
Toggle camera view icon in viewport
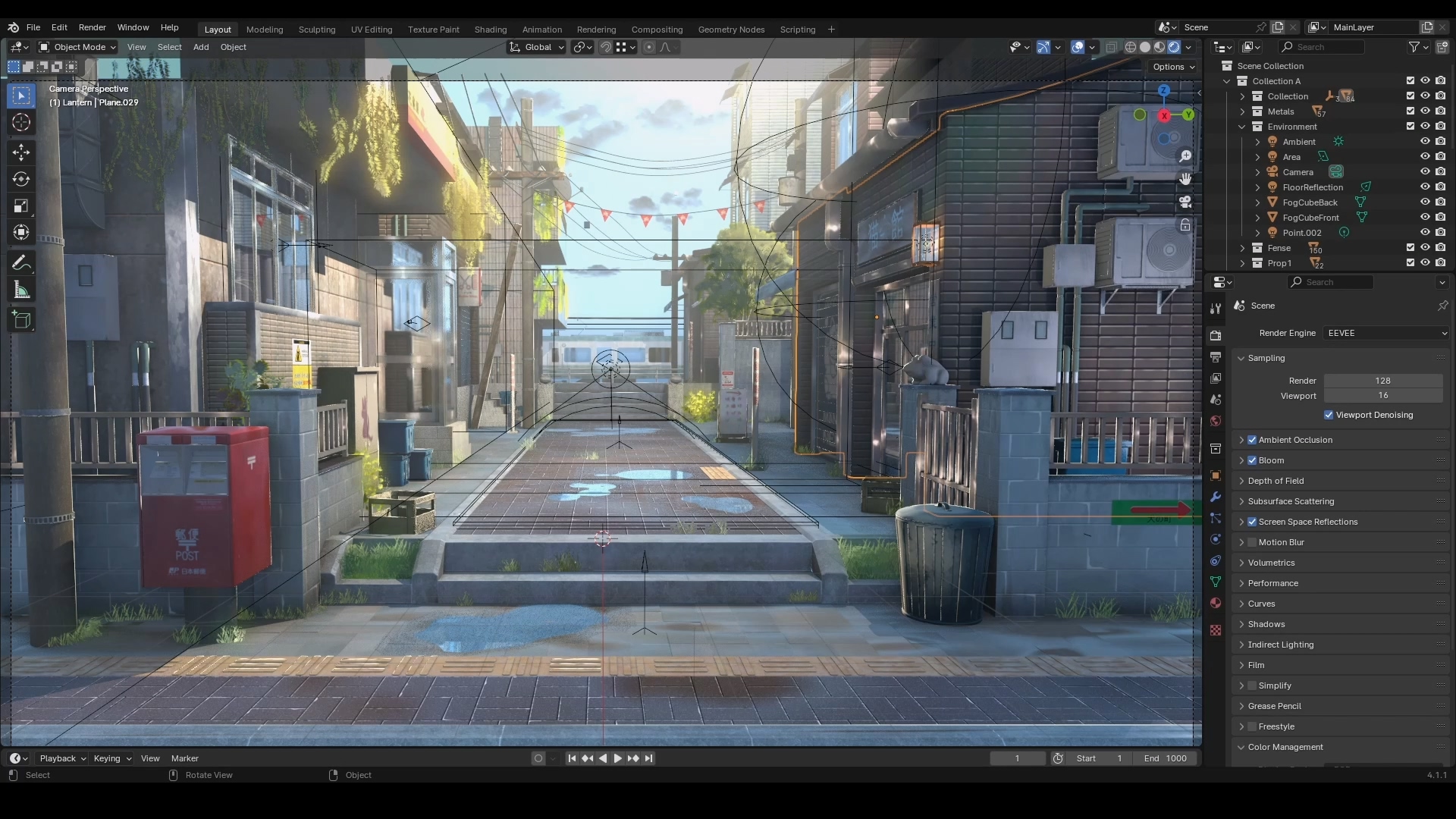tap(1185, 202)
